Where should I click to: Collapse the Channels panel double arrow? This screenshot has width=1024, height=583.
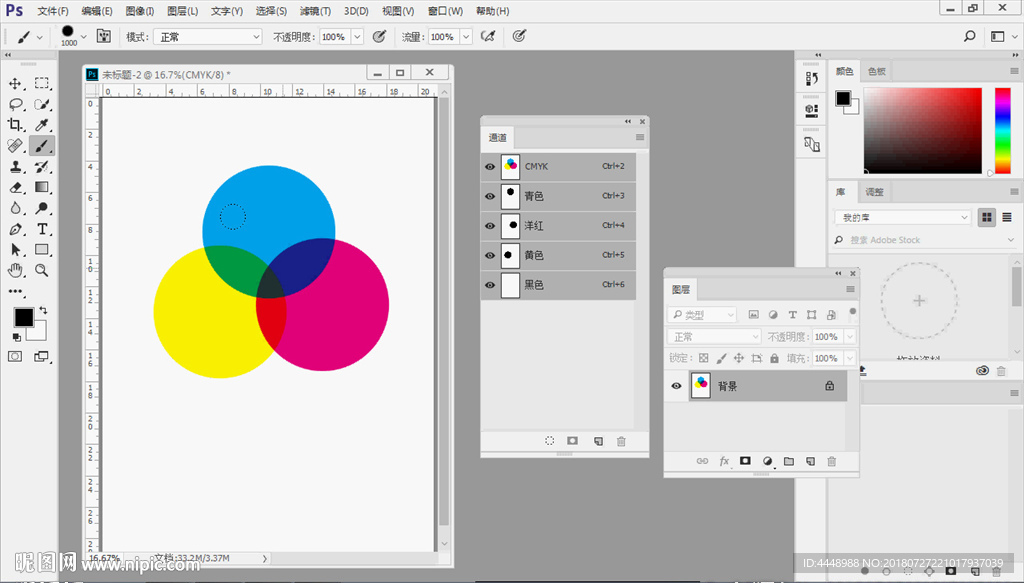coord(628,121)
